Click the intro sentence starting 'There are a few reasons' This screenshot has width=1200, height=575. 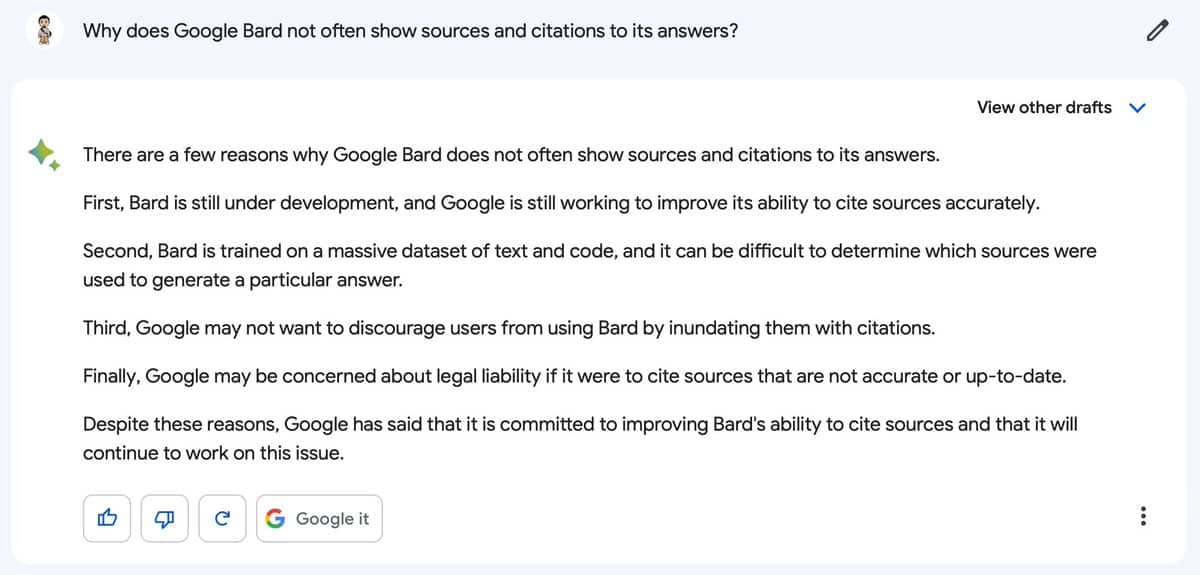(x=511, y=155)
